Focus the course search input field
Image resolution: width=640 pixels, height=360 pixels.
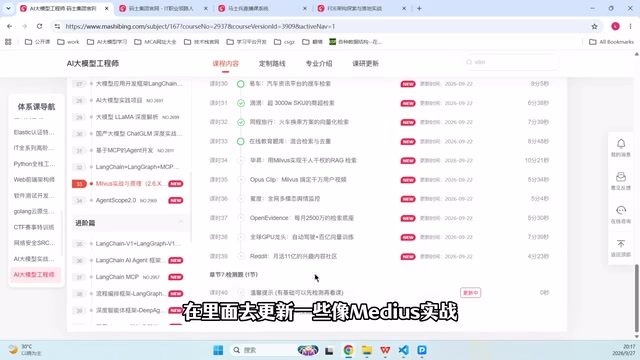pyautogui.click(x=511, y=62)
